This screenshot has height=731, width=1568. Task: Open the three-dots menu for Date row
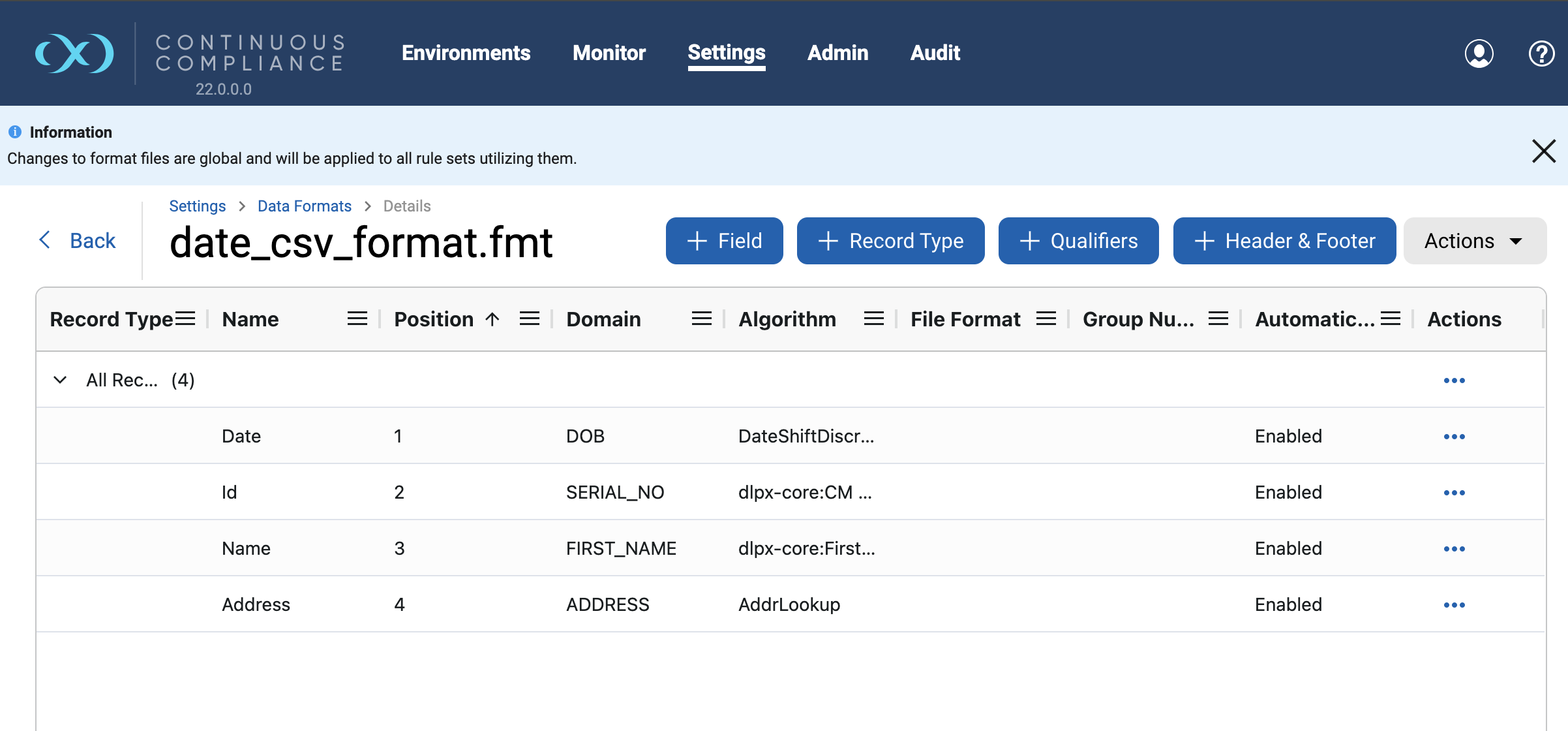point(1454,436)
